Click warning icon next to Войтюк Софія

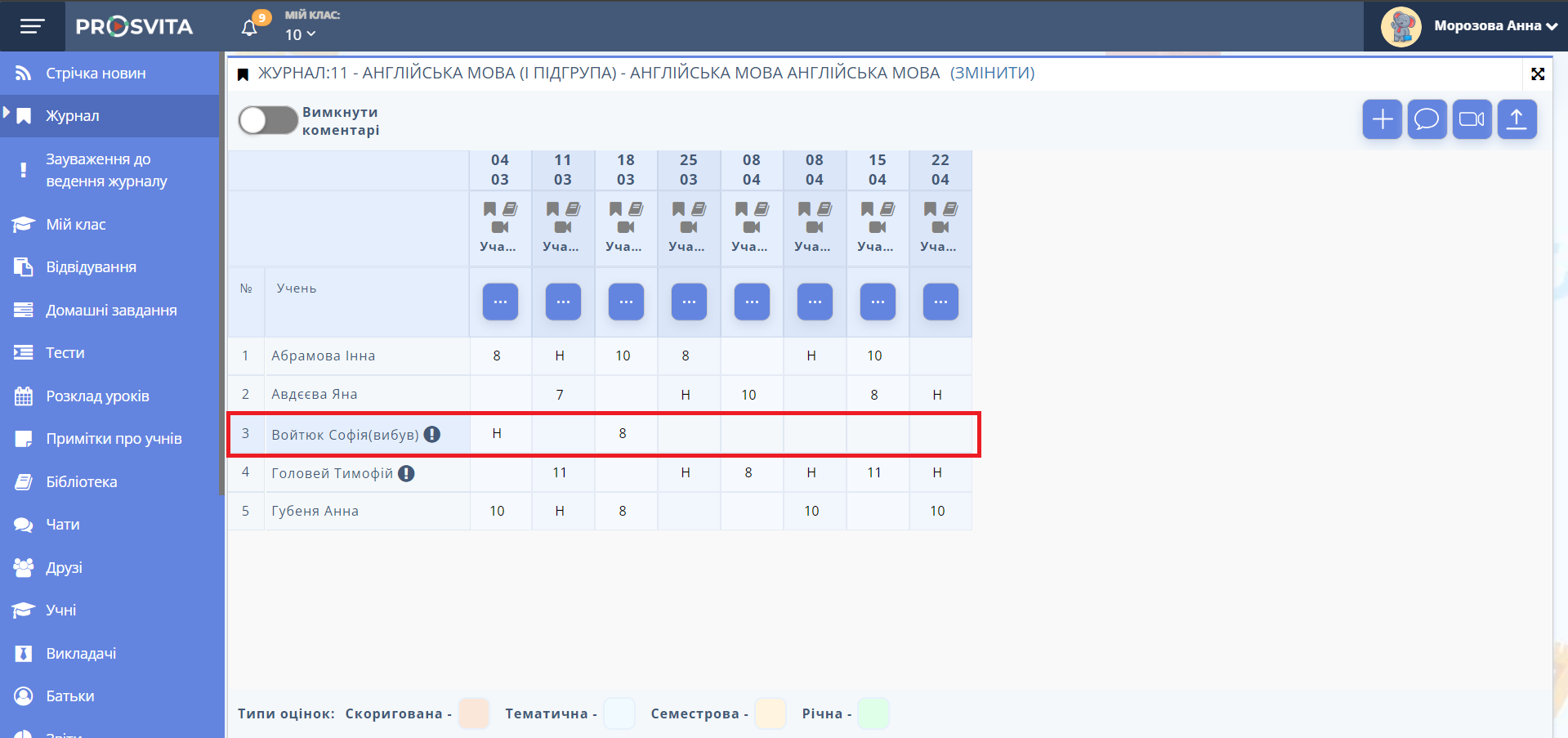[432, 435]
